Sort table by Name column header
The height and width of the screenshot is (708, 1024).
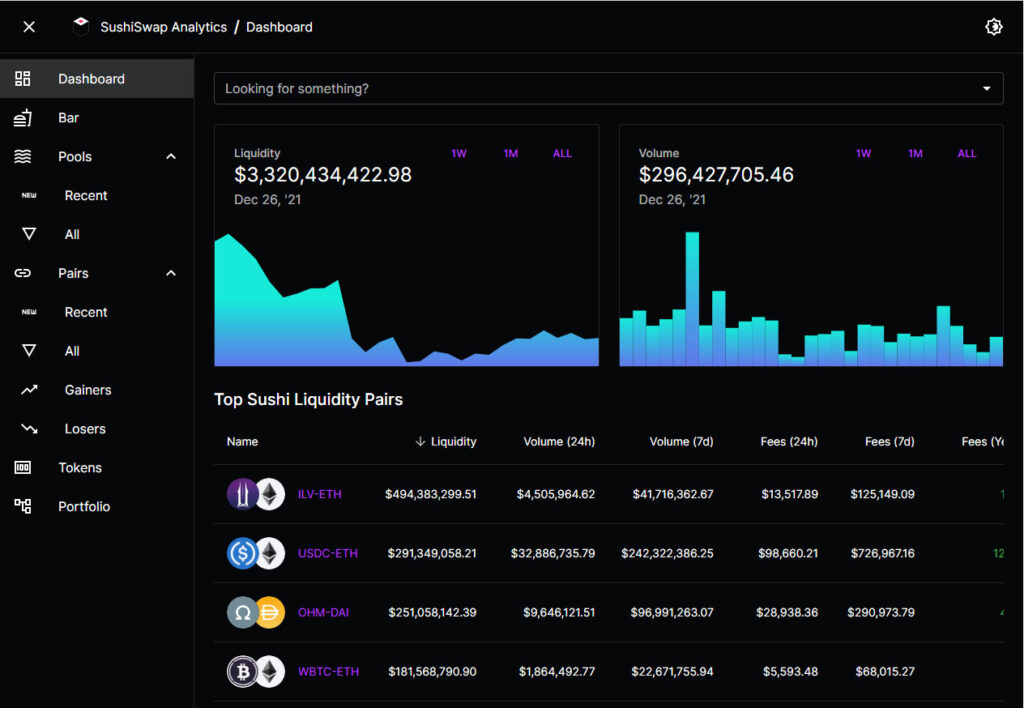pyautogui.click(x=242, y=442)
